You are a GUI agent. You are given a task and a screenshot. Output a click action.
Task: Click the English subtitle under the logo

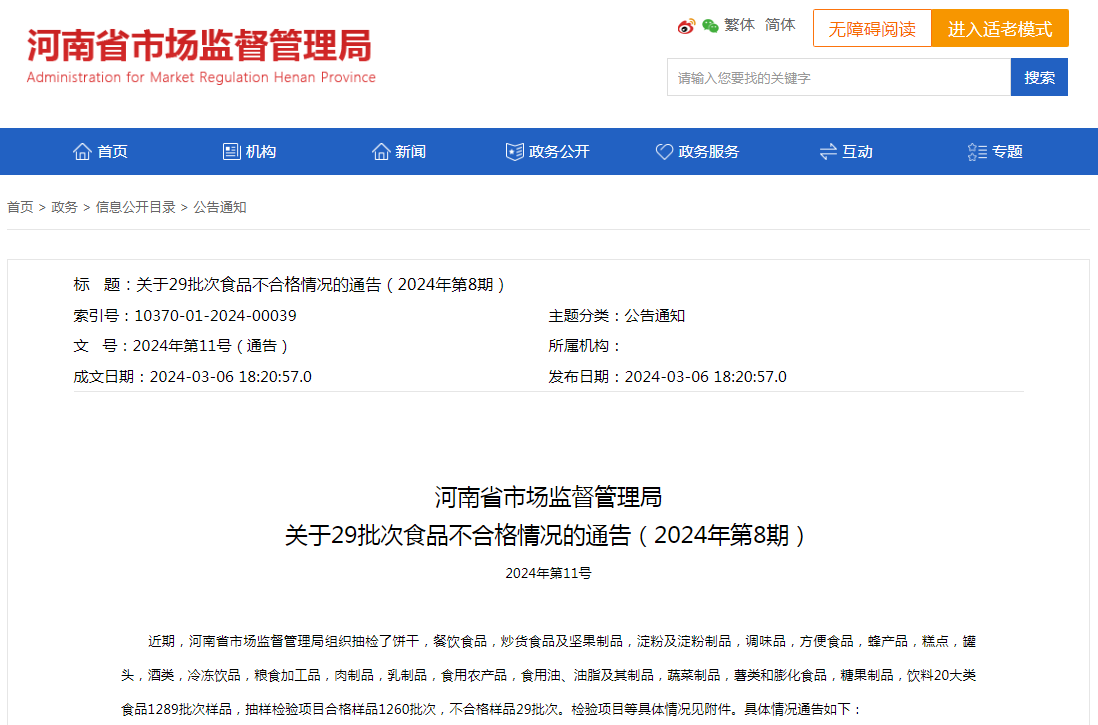coord(201,77)
